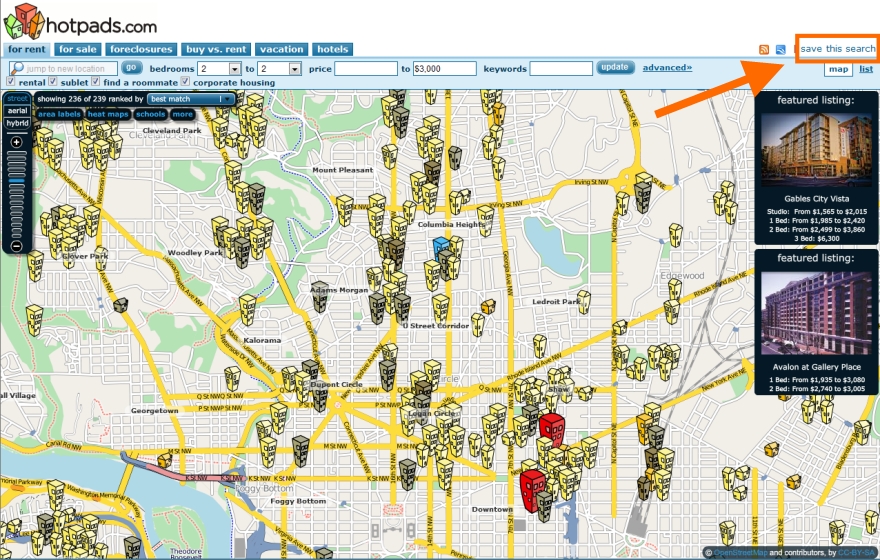Toggle the sublet checkbox
Image resolution: width=880 pixels, height=560 pixels.
(53, 81)
